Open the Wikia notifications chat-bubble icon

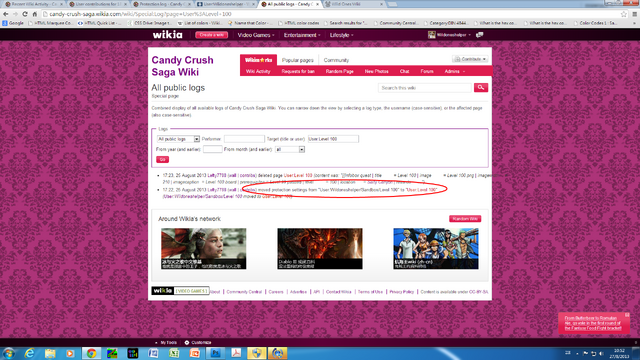(x=480, y=35)
